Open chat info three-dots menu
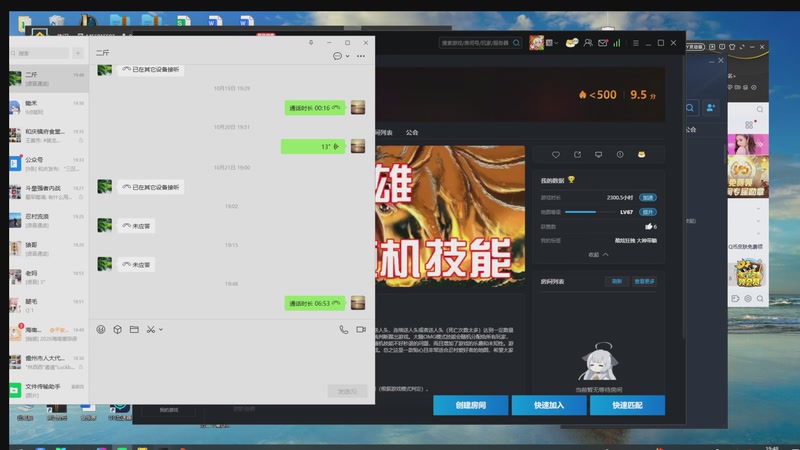Screen dimensions: 800x450 pyautogui.click(x=361, y=56)
